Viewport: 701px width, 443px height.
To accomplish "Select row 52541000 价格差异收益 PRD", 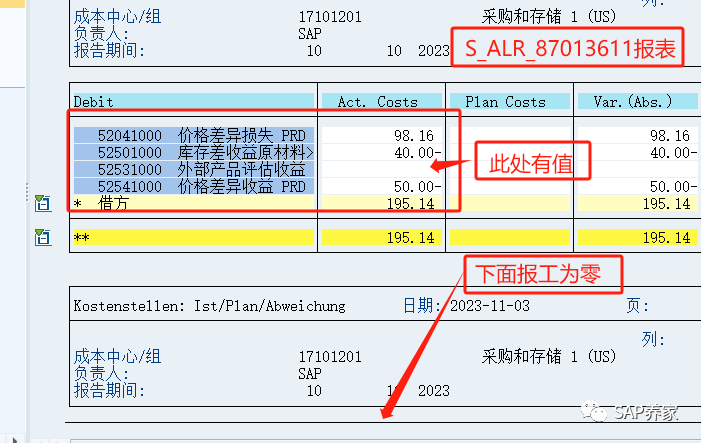I will [194, 186].
